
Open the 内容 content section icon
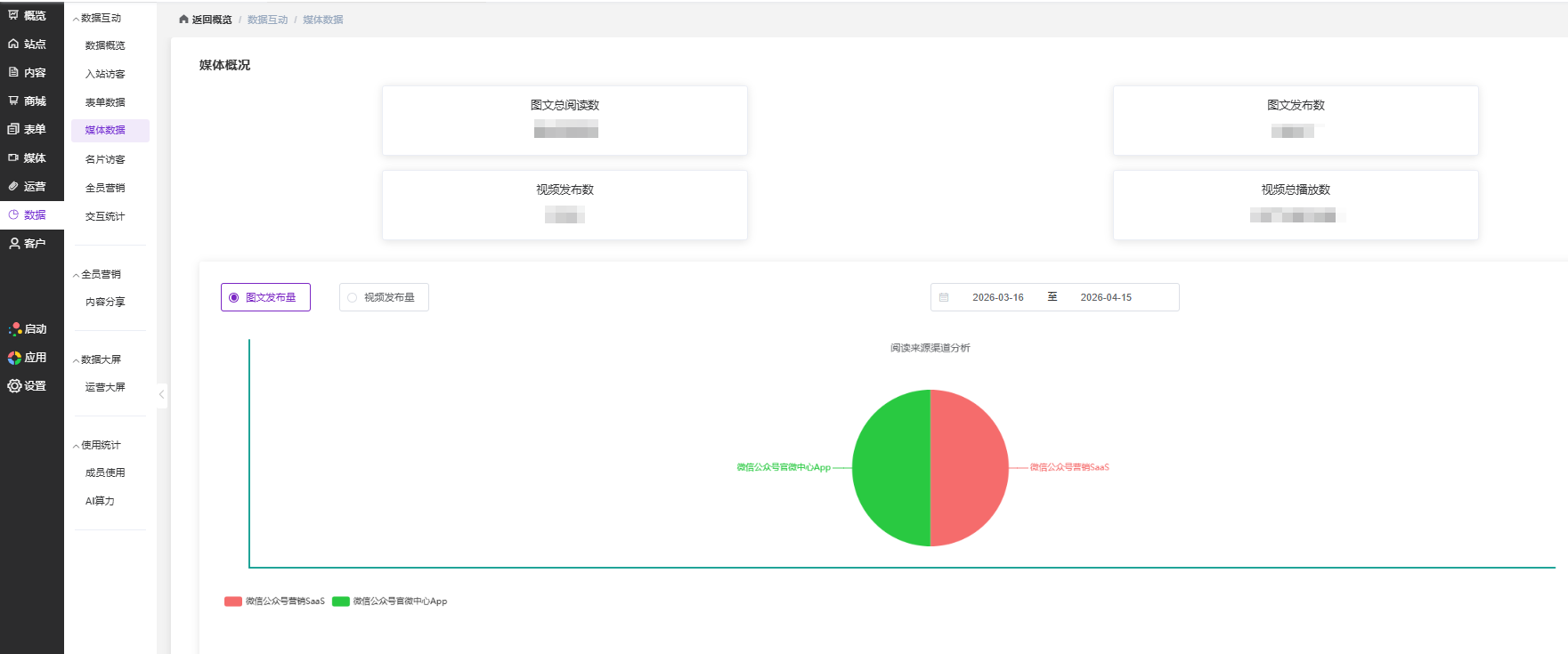[x=13, y=72]
